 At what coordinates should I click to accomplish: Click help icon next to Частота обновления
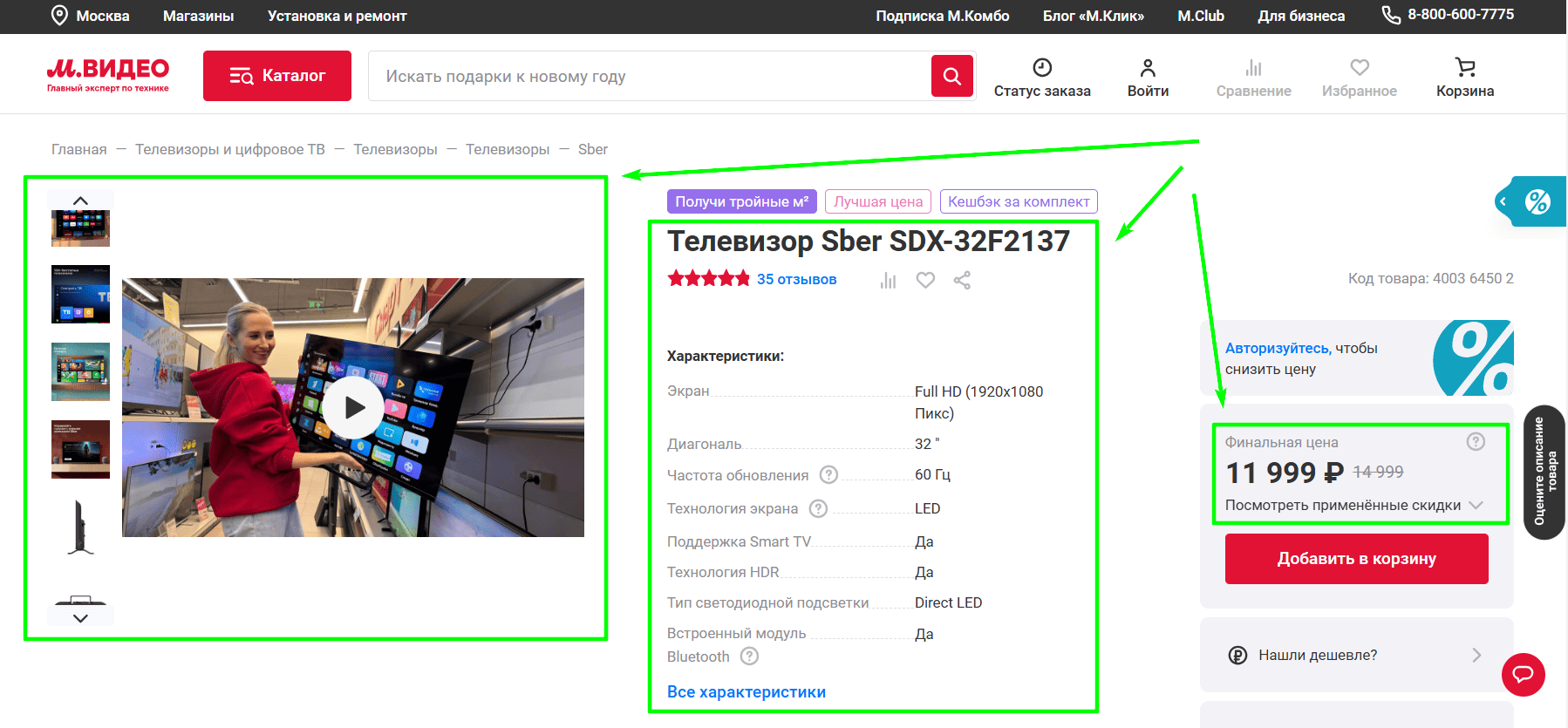pos(828,474)
